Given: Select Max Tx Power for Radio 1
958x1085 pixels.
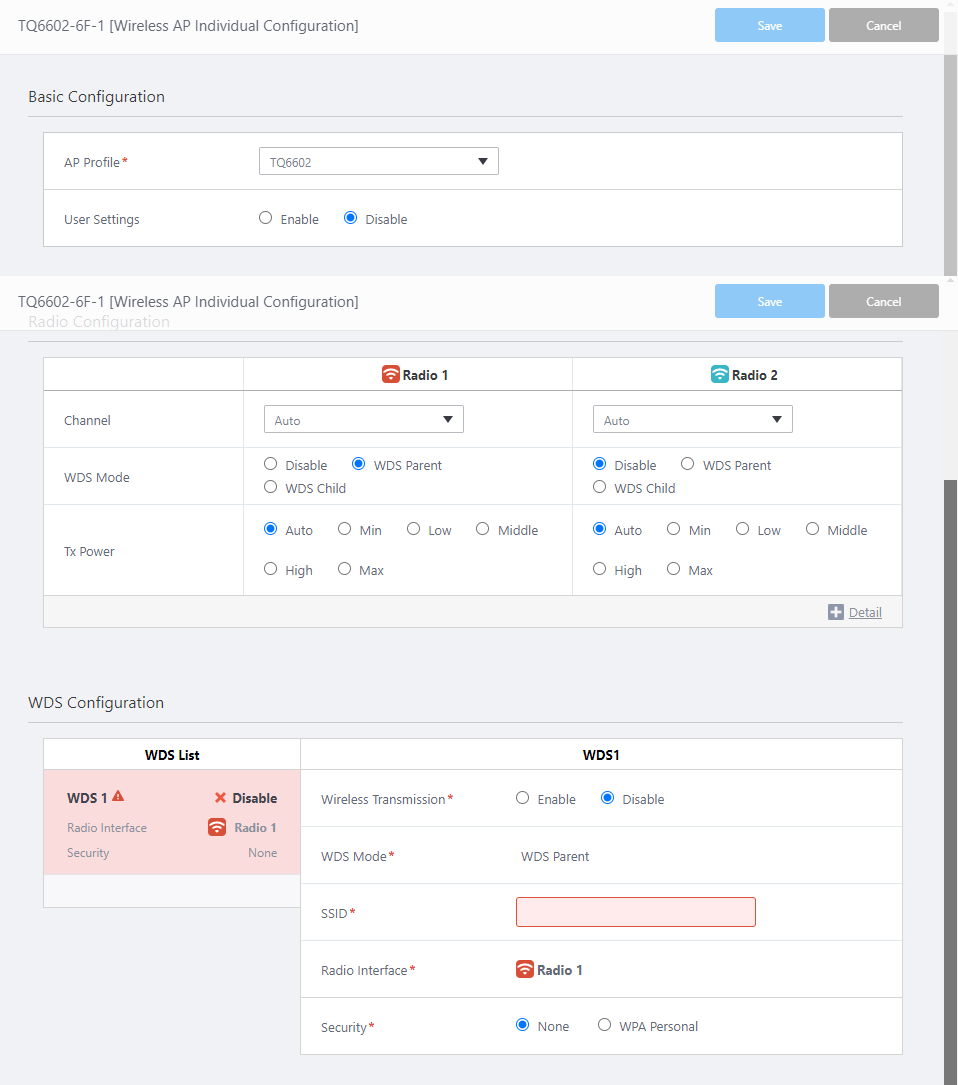Looking at the screenshot, I should click(x=345, y=569).
